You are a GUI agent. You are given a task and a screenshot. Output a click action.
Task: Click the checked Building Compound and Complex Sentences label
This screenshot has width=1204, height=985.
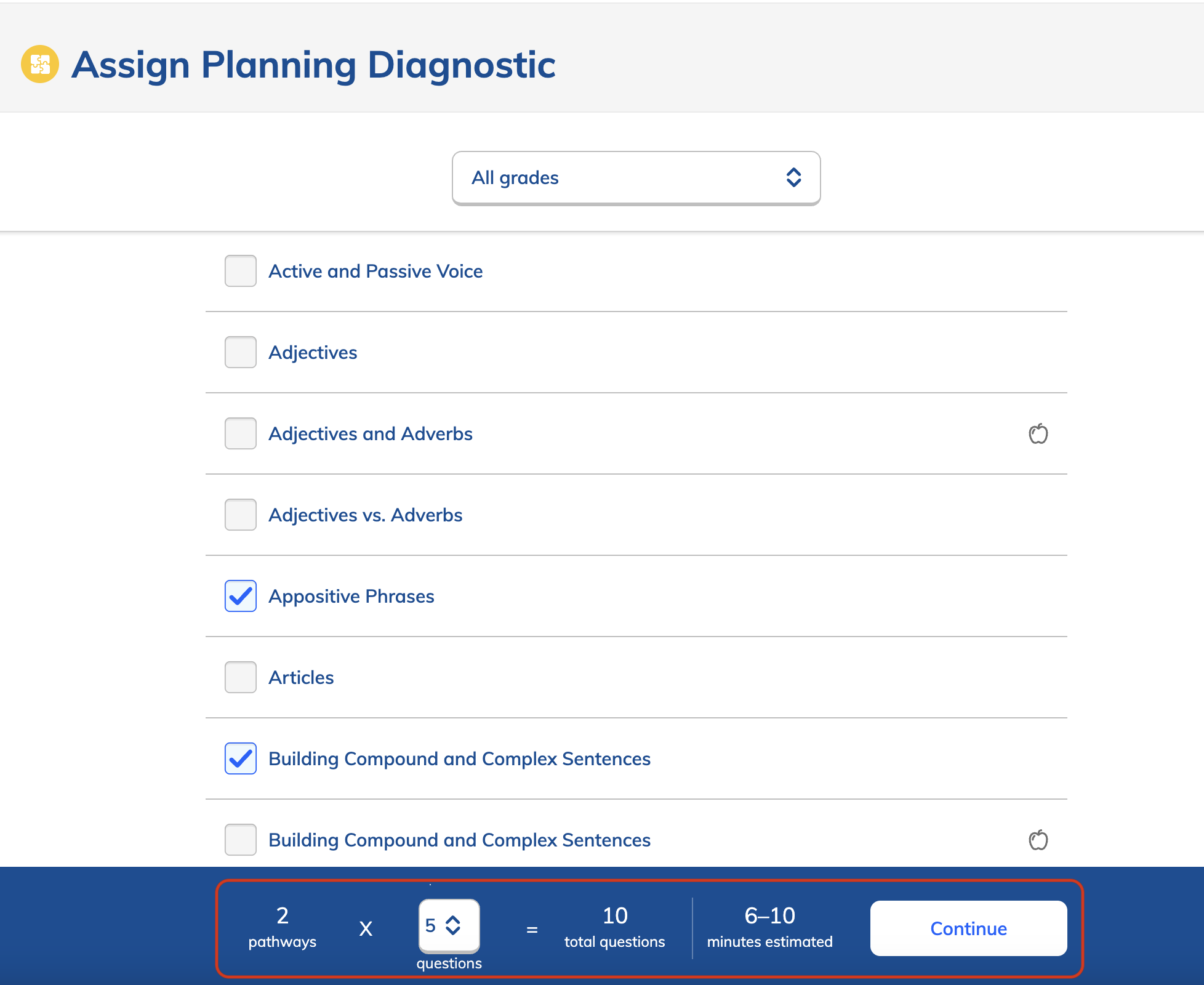[459, 759]
